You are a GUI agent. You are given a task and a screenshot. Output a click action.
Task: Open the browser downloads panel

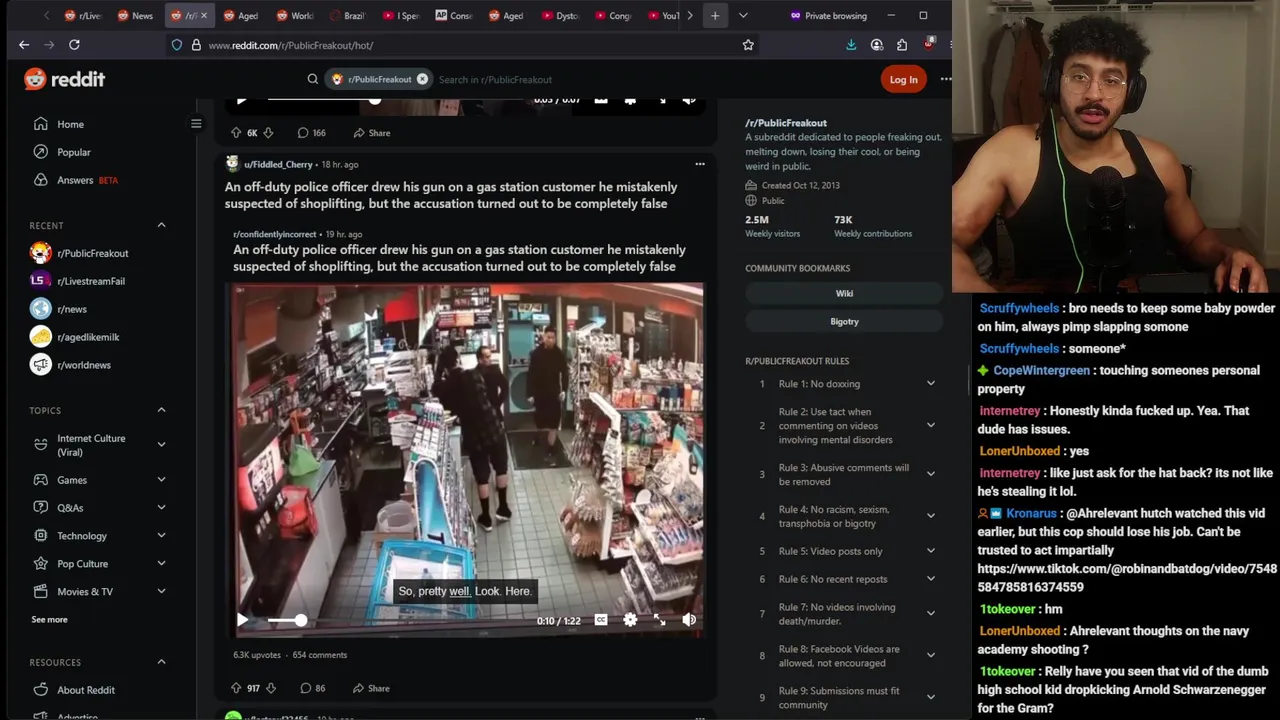pyautogui.click(x=851, y=45)
